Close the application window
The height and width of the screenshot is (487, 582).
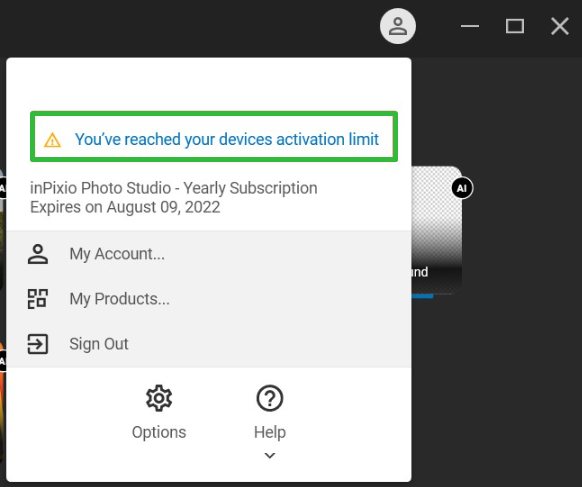(560, 26)
